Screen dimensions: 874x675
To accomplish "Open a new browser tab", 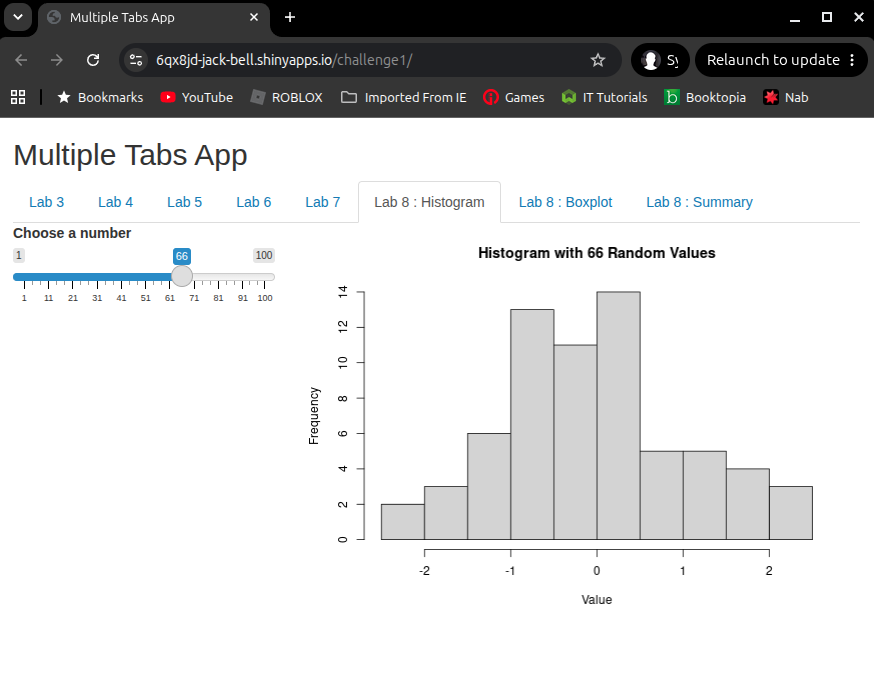I will 290,17.
